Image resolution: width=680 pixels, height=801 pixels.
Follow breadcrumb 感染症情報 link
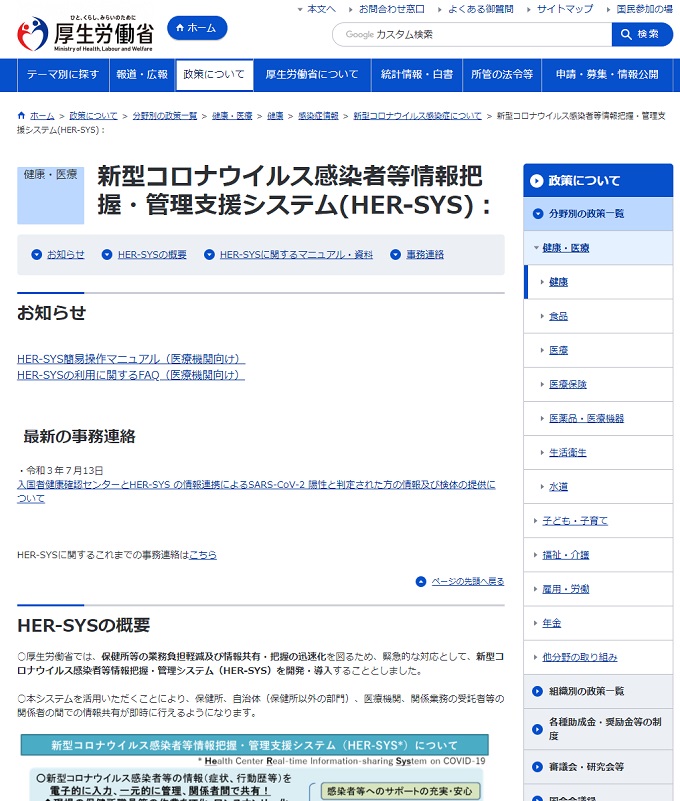tap(318, 116)
